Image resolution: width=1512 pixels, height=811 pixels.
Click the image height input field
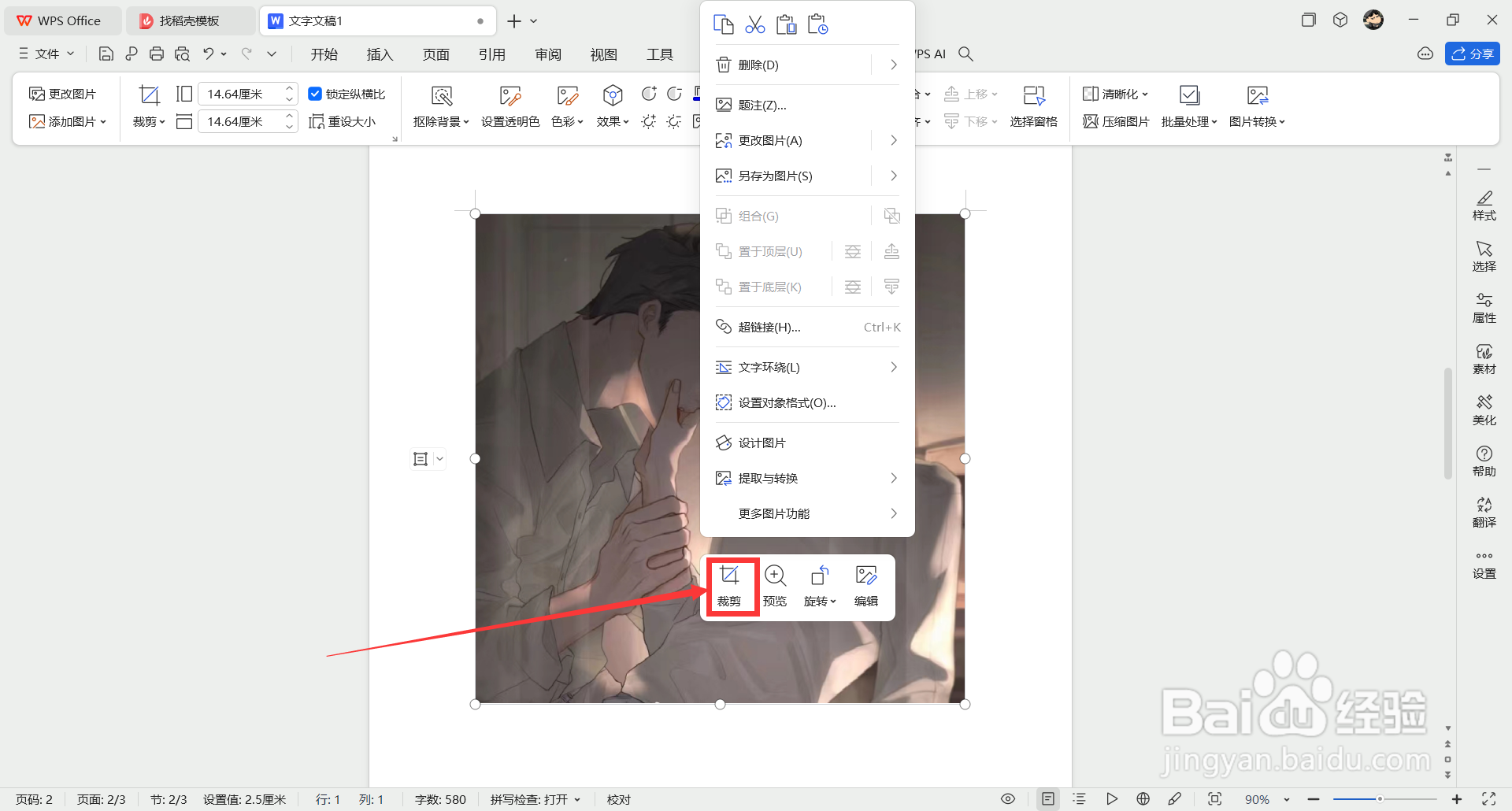click(241, 94)
